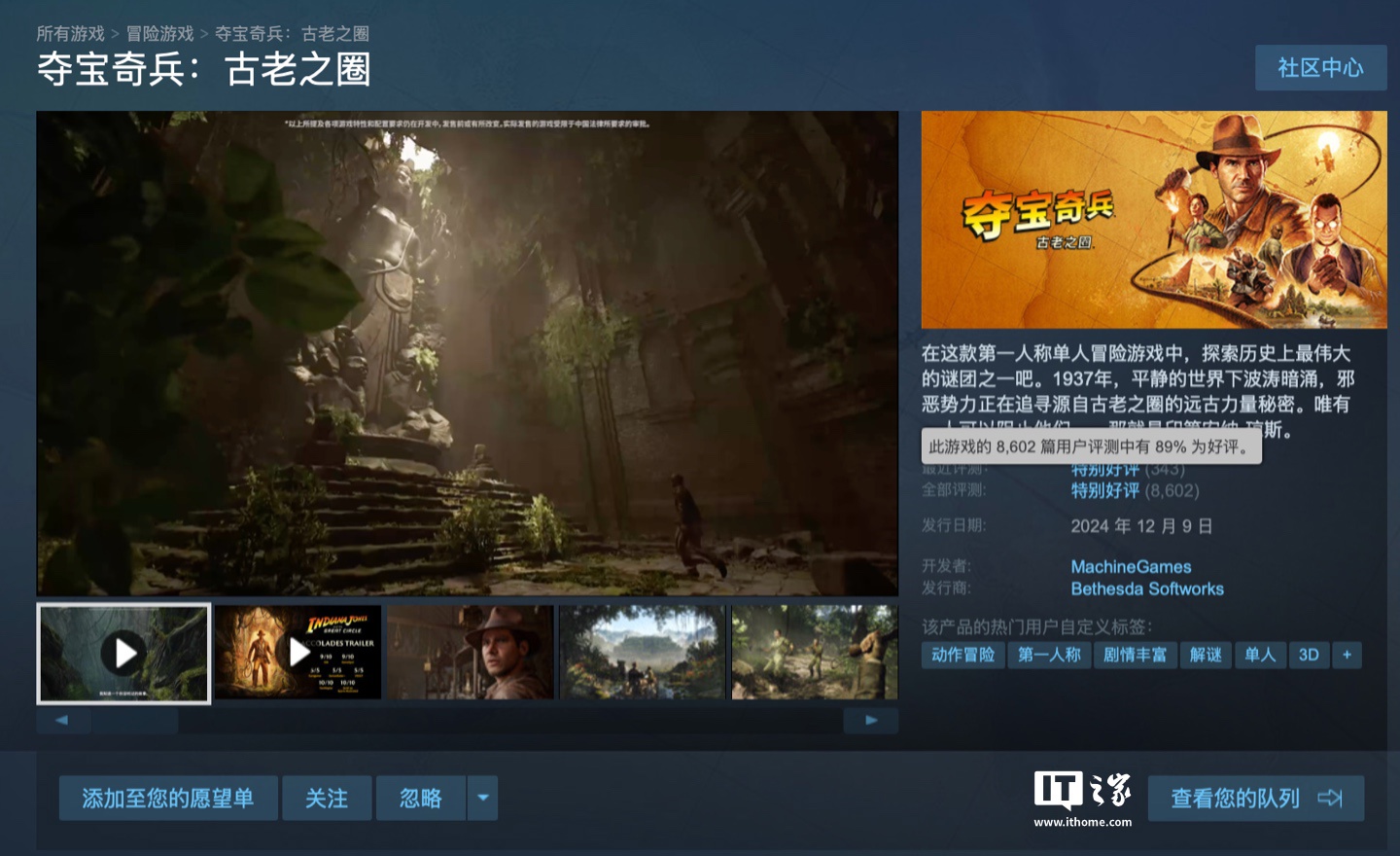Click the 关注 follow button
Viewport: 1400px width, 856px height.
coord(327,799)
